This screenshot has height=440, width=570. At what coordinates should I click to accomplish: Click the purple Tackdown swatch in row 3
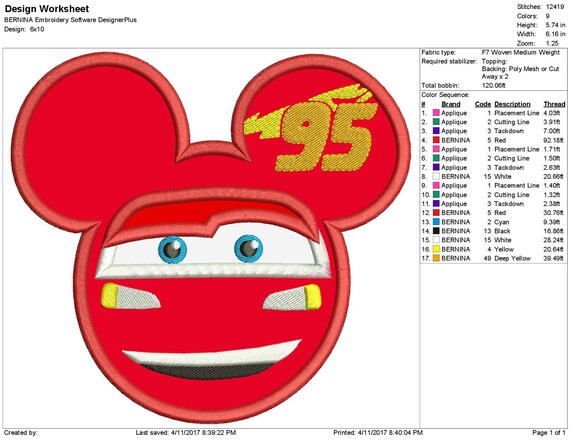coord(436,131)
